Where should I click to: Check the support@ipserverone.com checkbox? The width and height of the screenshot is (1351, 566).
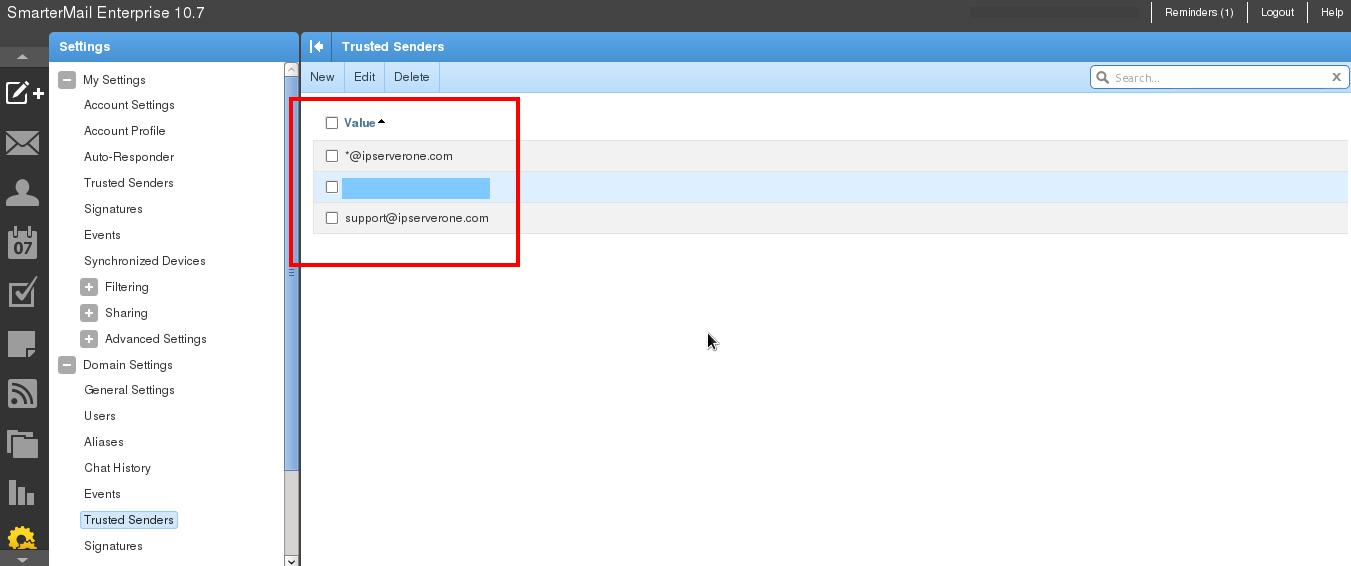point(332,218)
